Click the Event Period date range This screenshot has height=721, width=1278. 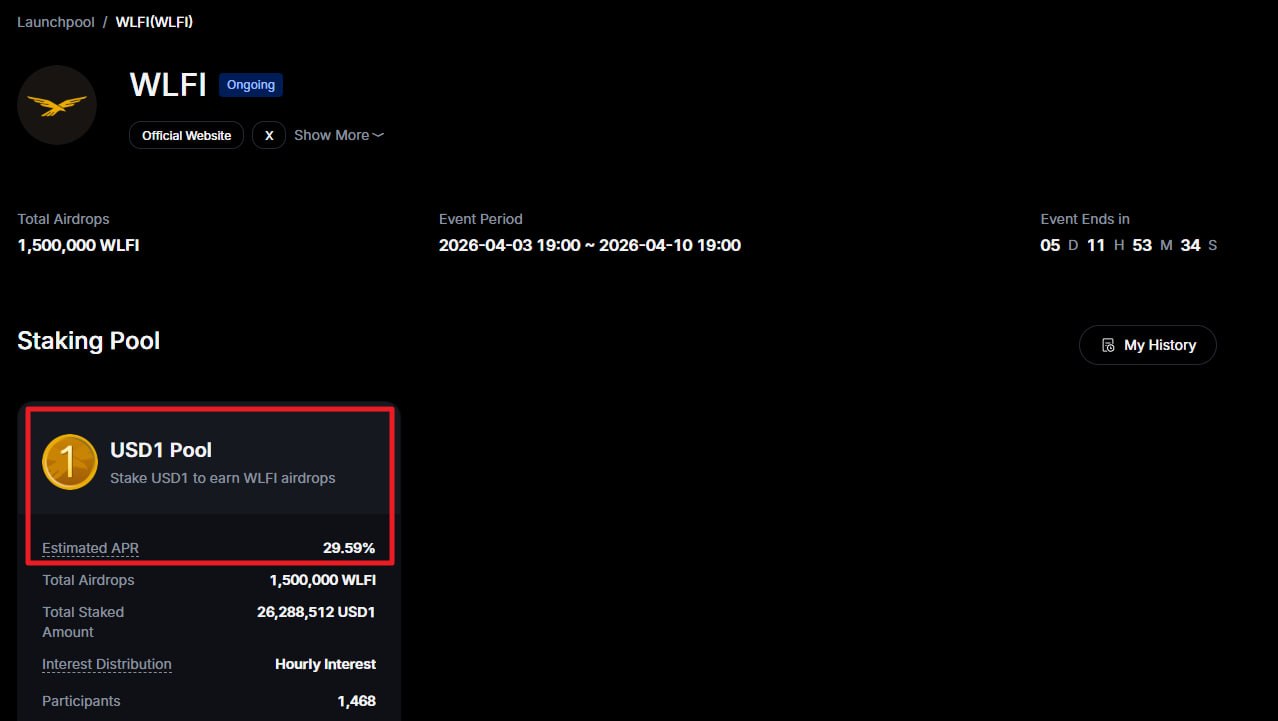point(590,245)
